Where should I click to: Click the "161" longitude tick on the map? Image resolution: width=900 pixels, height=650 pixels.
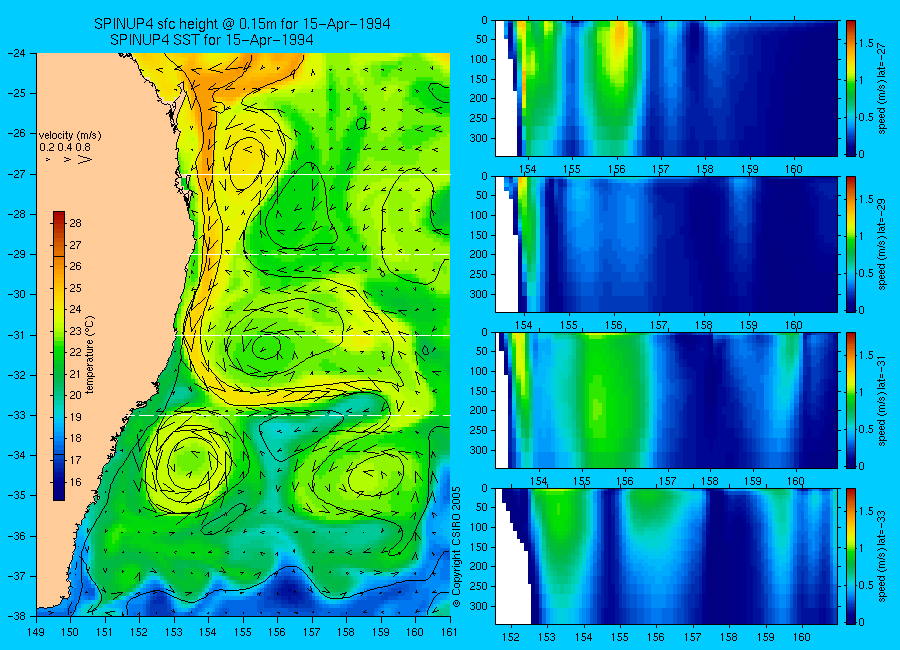(449, 632)
